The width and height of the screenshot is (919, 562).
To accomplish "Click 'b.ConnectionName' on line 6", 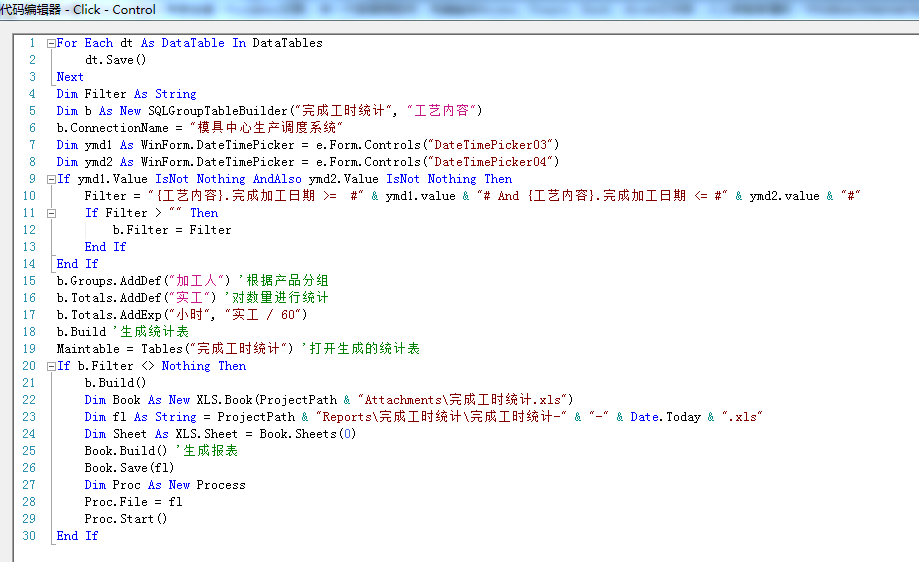I will [x=112, y=128].
